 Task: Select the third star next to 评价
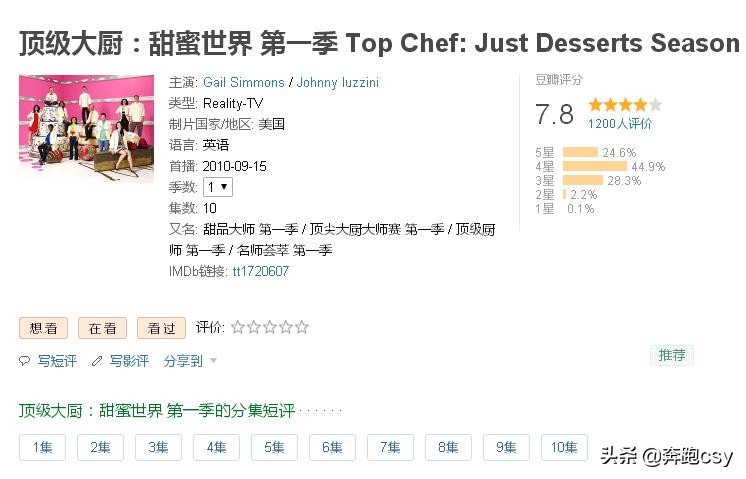[x=270, y=327]
